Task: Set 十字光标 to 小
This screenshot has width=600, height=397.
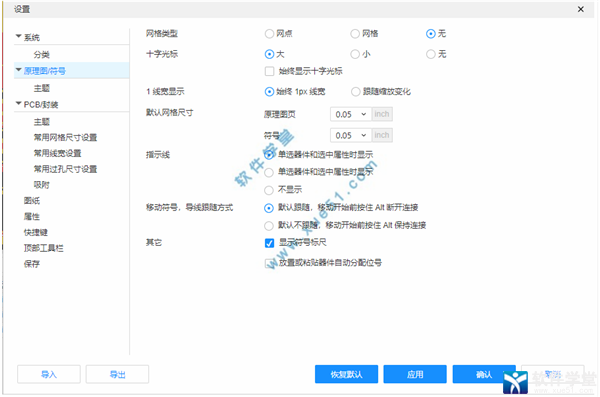Action: (355, 54)
